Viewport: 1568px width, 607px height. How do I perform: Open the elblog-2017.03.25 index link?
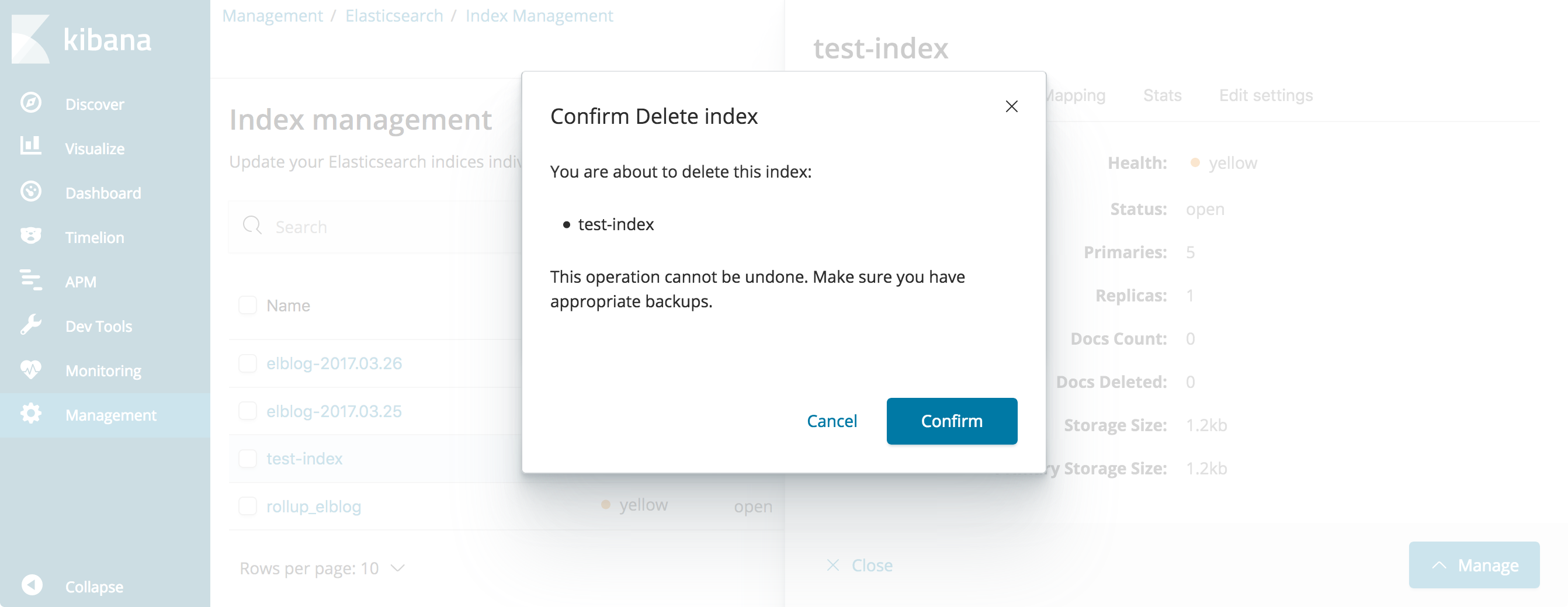tap(334, 411)
